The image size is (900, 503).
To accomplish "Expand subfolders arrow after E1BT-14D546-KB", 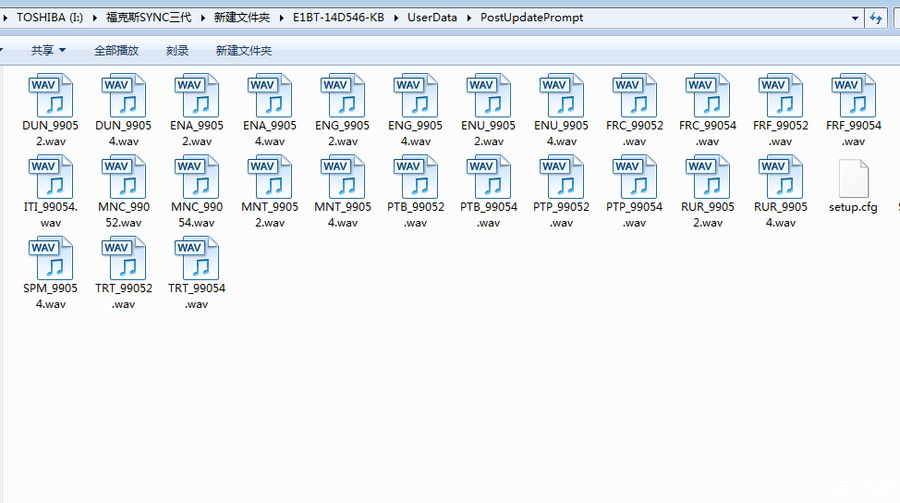I will point(395,18).
